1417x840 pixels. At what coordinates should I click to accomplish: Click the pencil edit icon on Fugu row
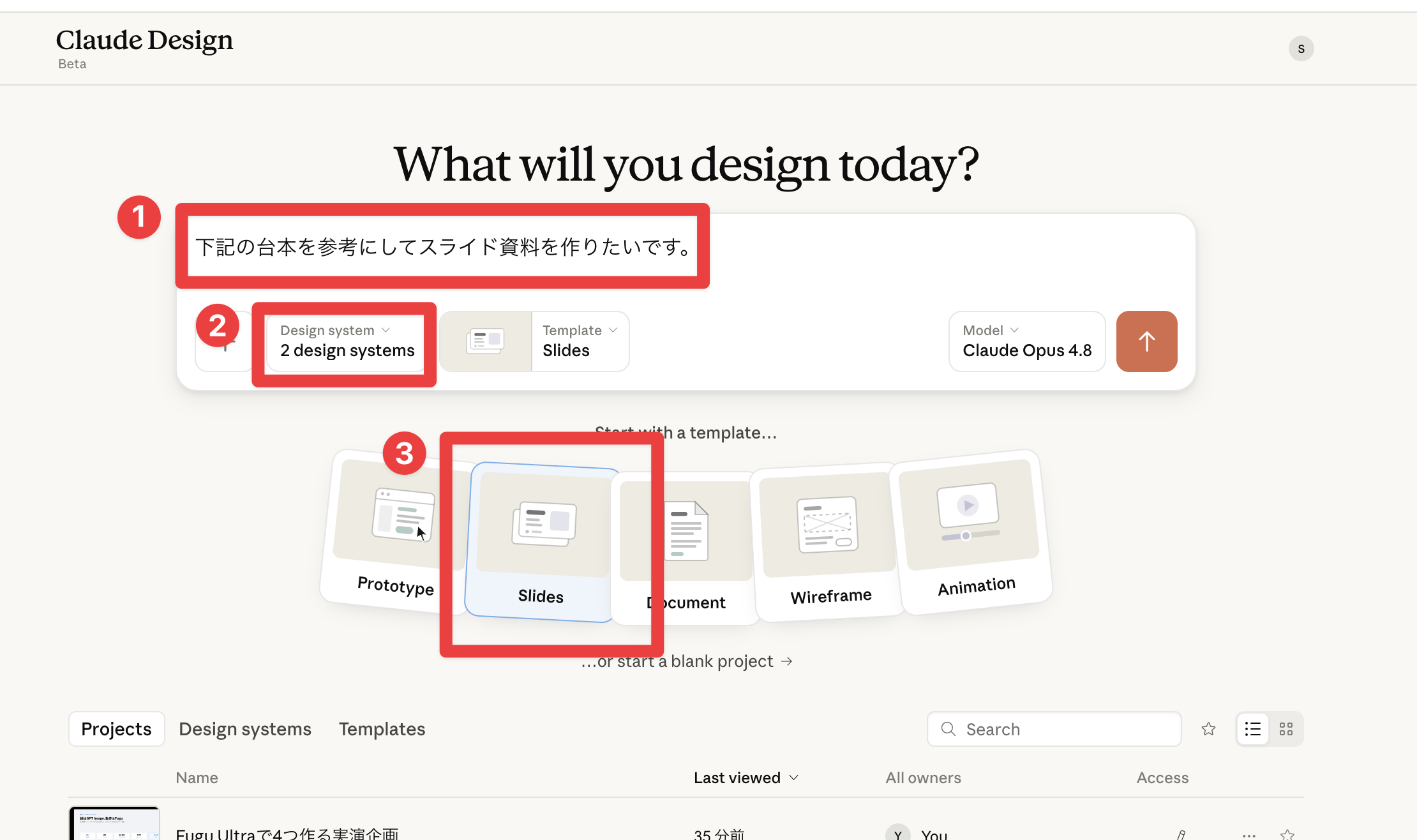(x=1181, y=834)
